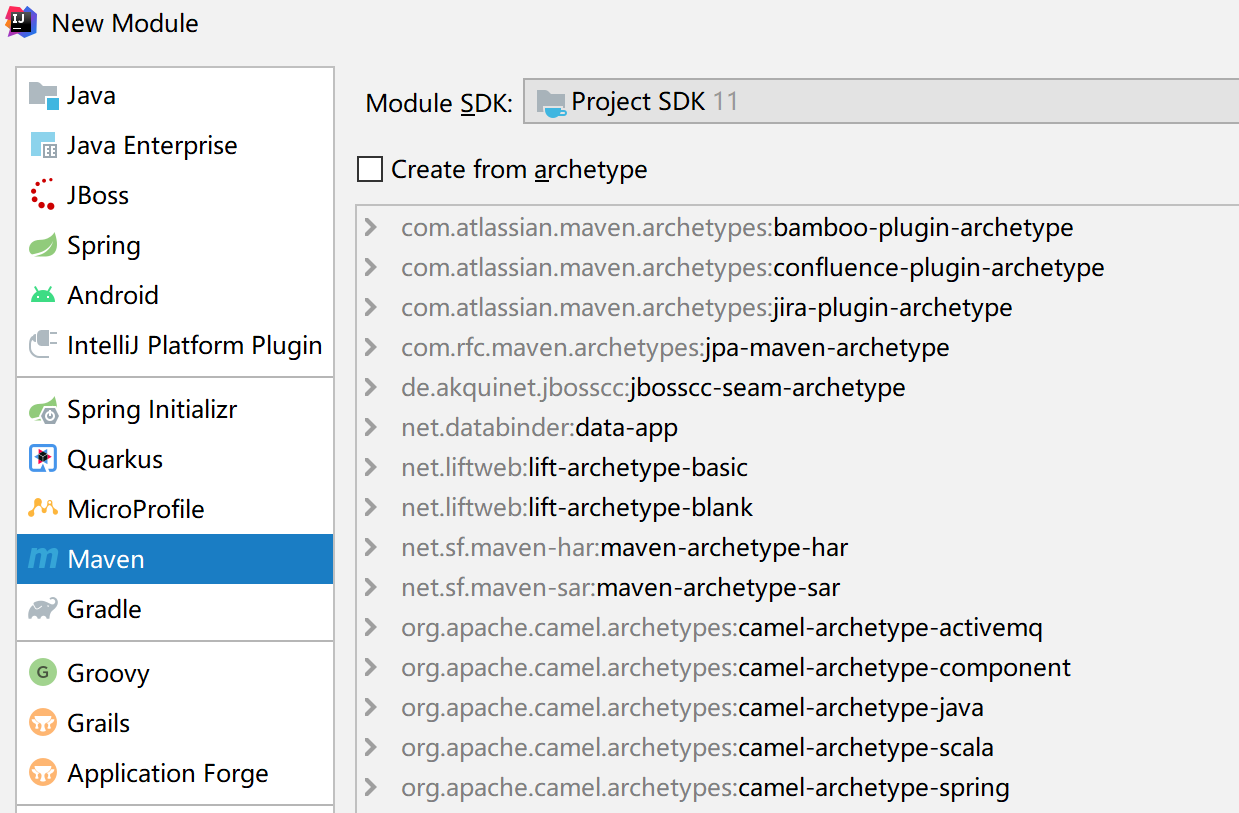
Task: Select the Groovy green icon
Action: (43, 674)
